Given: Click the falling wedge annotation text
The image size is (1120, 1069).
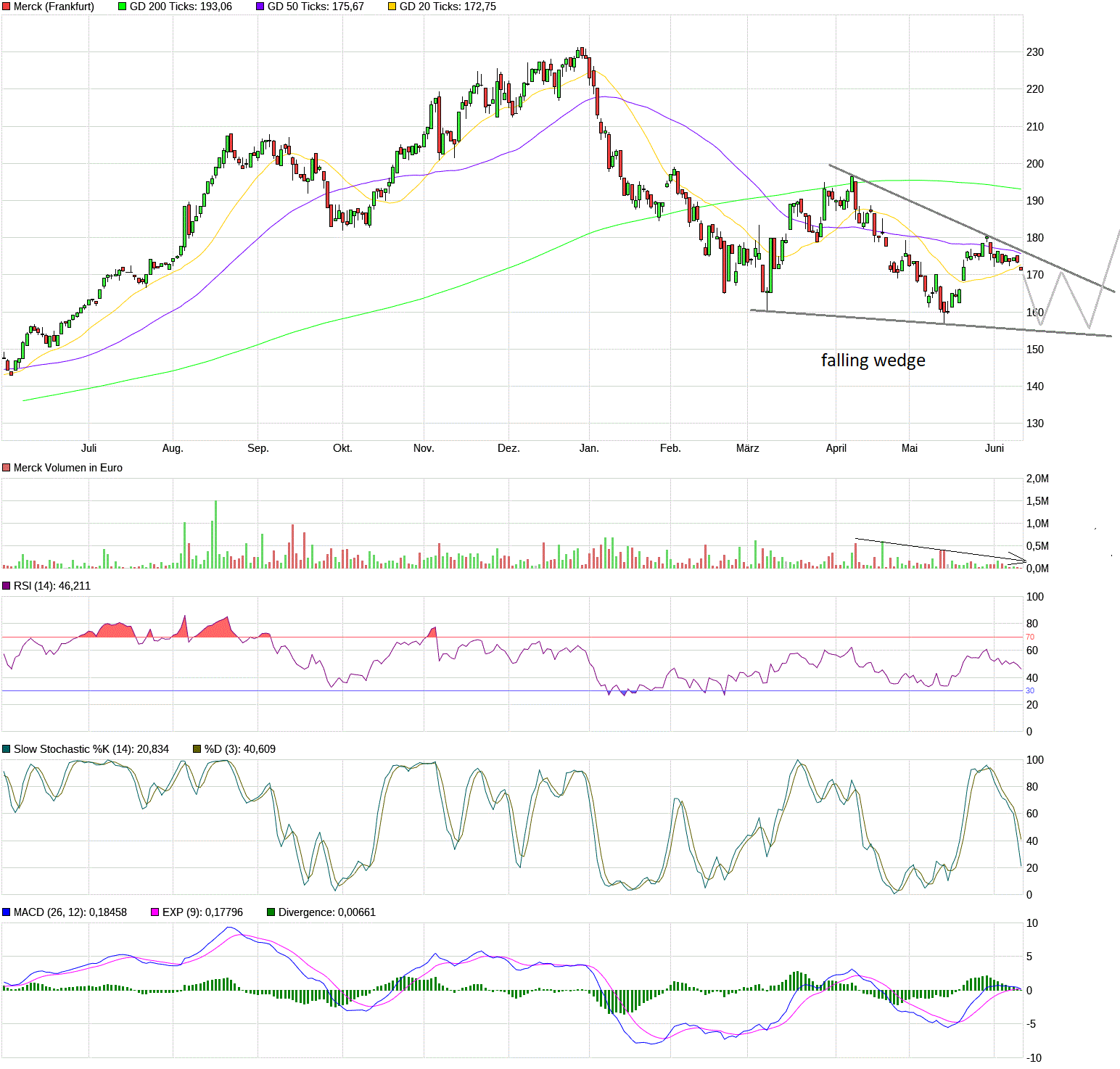Looking at the screenshot, I should [873, 360].
